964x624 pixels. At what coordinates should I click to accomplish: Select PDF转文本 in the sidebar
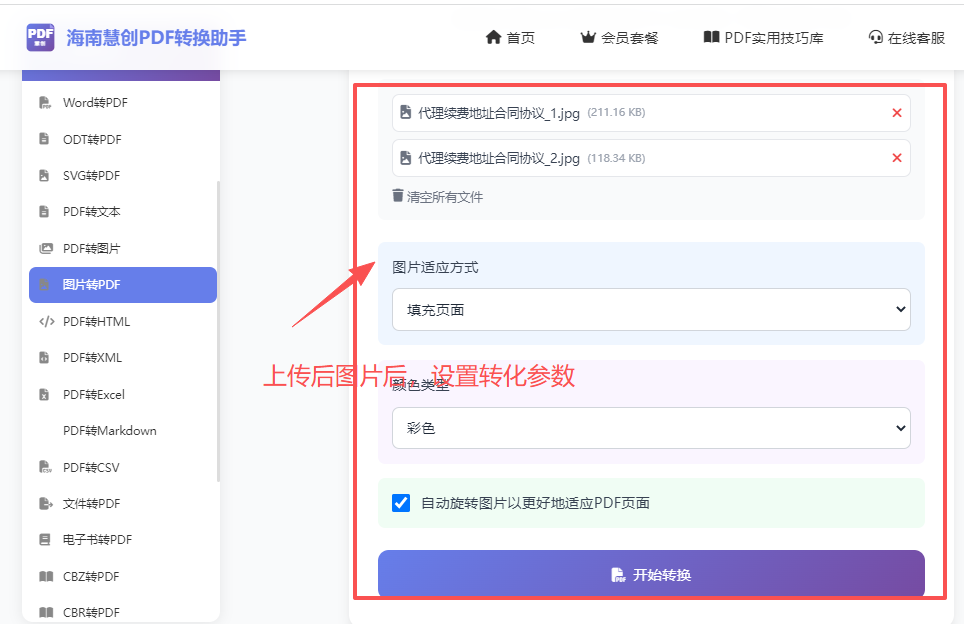coord(123,212)
